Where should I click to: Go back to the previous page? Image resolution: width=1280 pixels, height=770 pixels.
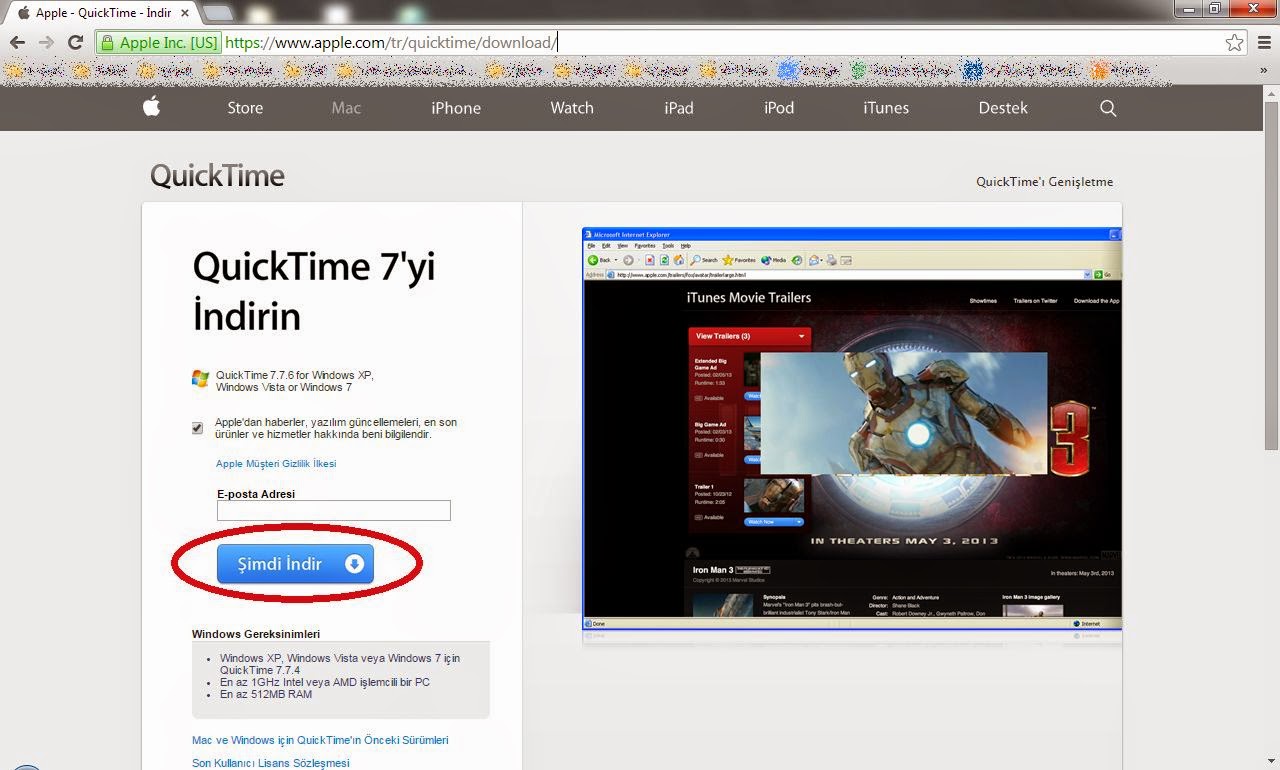coord(17,42)
